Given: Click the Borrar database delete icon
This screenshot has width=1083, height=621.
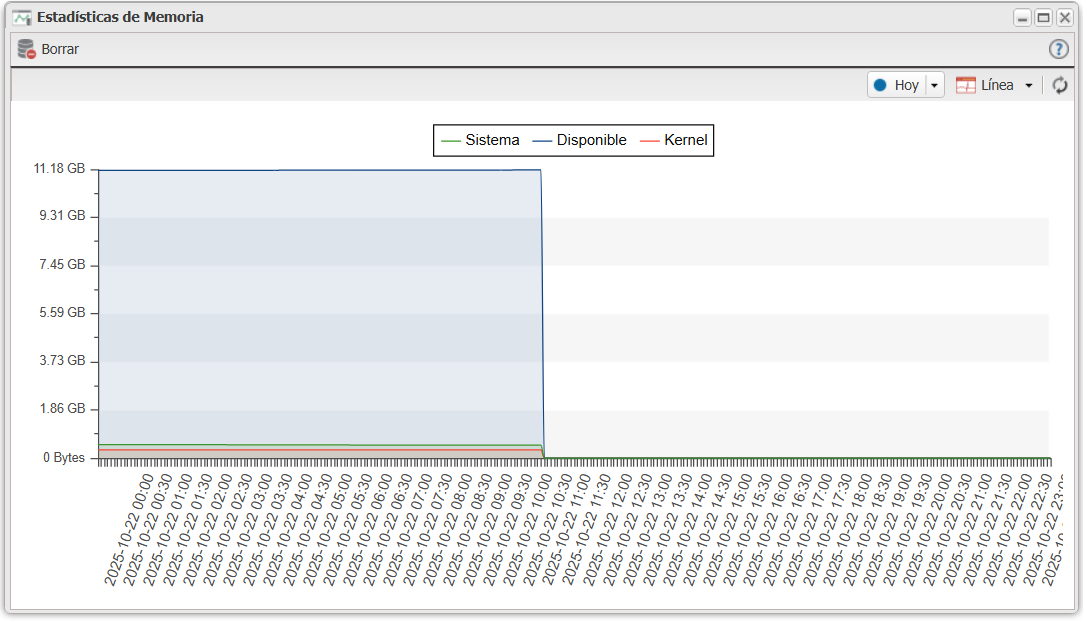Looking at the screenshot, I should [27, 49].
